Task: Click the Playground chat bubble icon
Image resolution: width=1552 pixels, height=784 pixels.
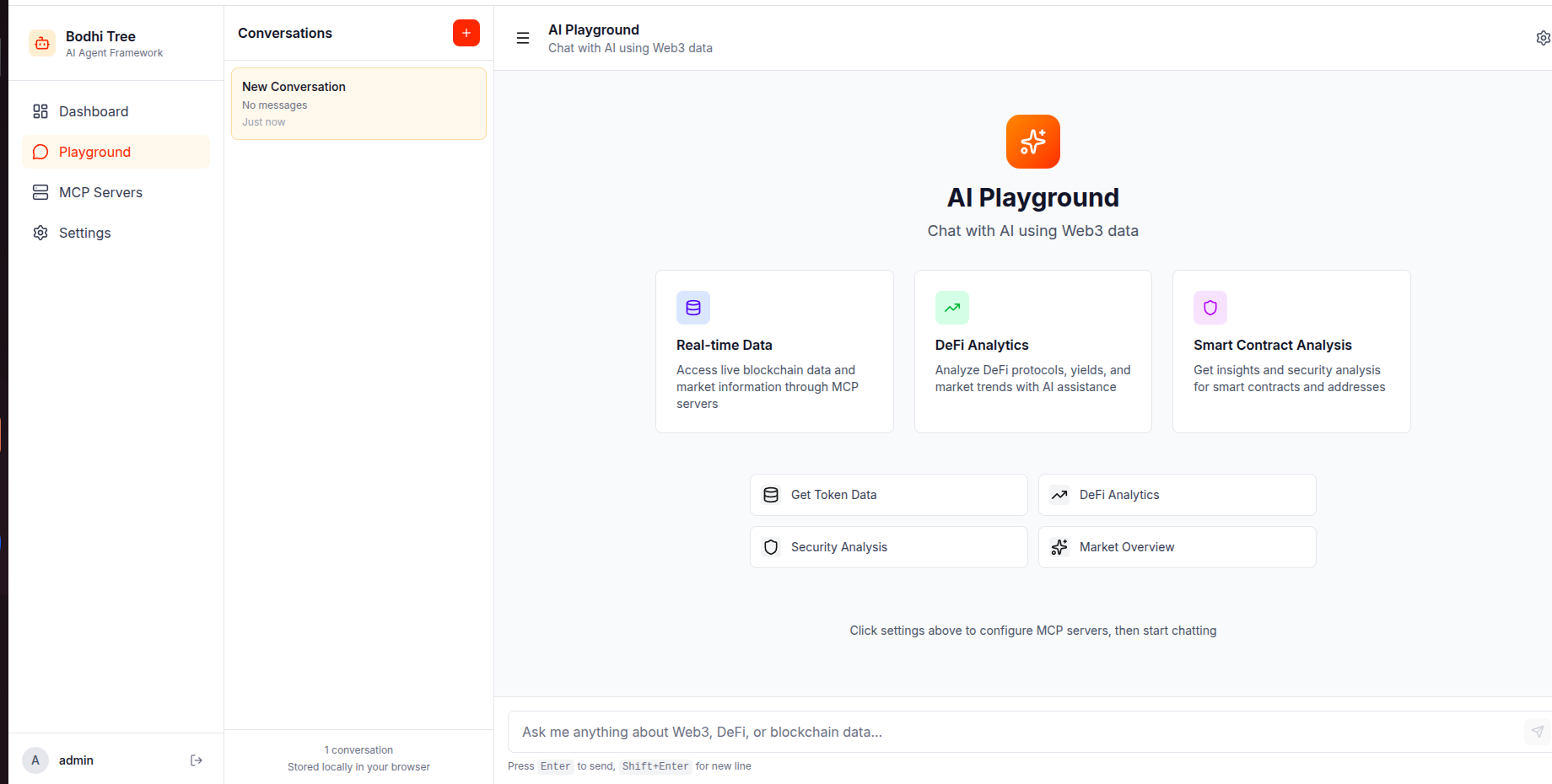Action: (40, 152)
